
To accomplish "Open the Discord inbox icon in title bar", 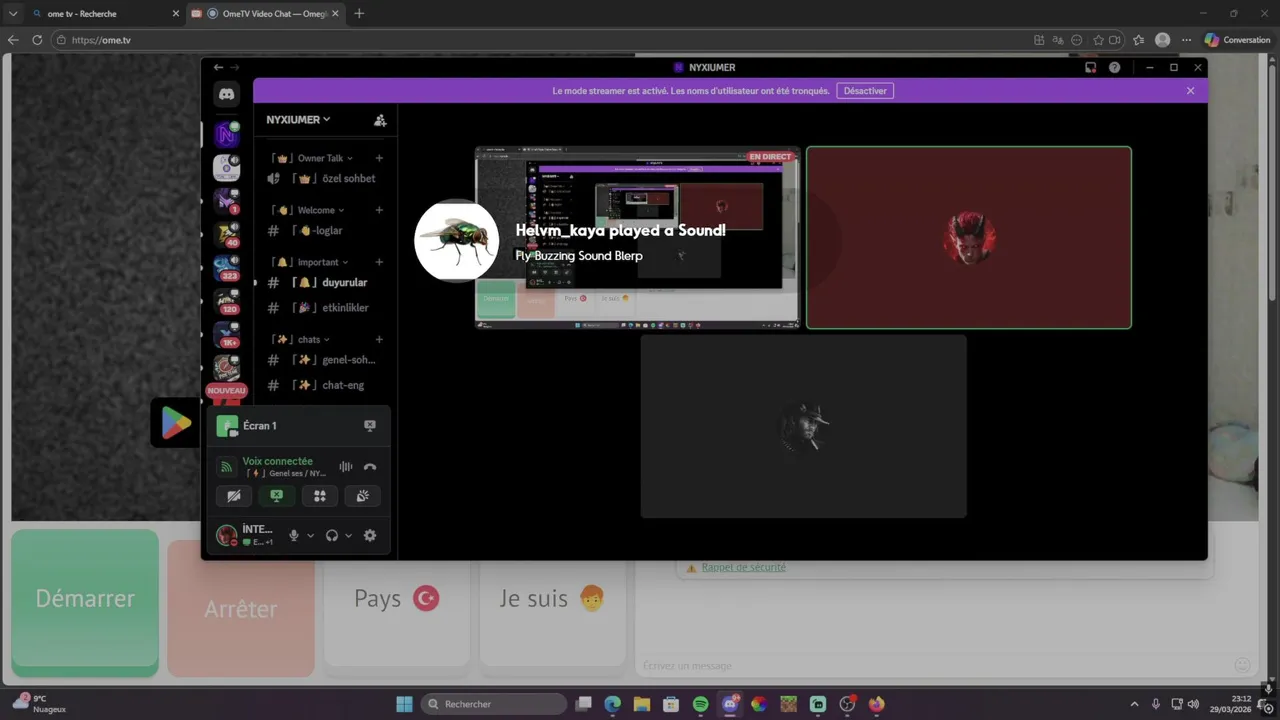I will 1091,67.
